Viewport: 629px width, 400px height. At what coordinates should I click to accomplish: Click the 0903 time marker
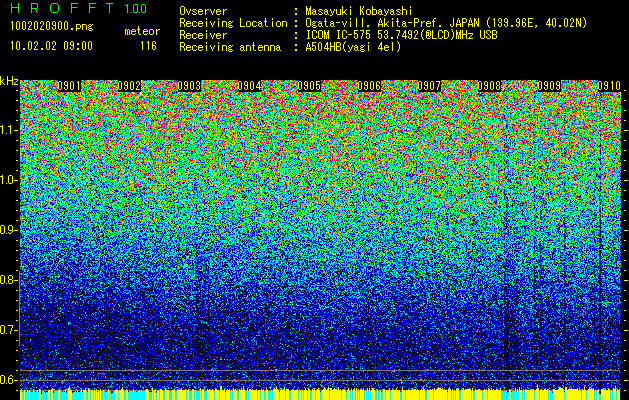click(x=189, y=86)
